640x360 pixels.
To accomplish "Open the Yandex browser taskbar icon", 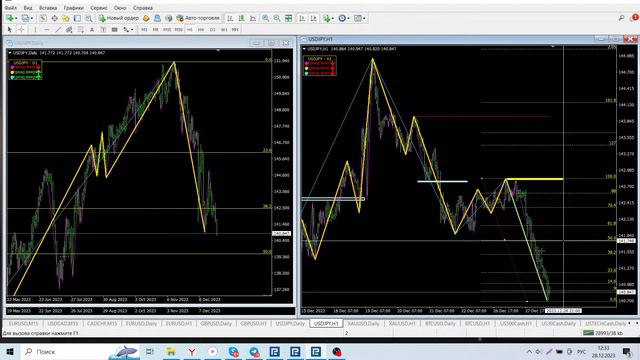I will [191, 351].
